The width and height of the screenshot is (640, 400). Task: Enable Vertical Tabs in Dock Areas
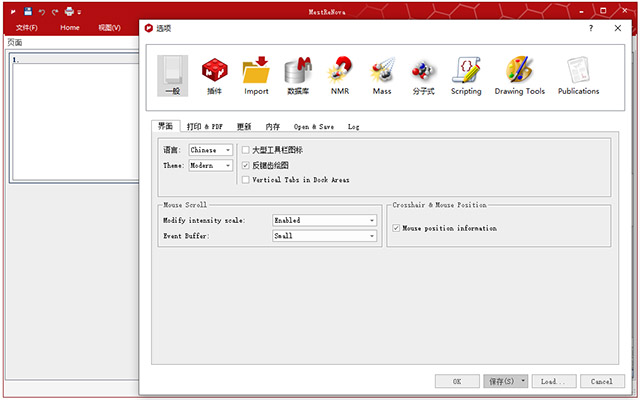pyautogui.click(x=245, y=180)
